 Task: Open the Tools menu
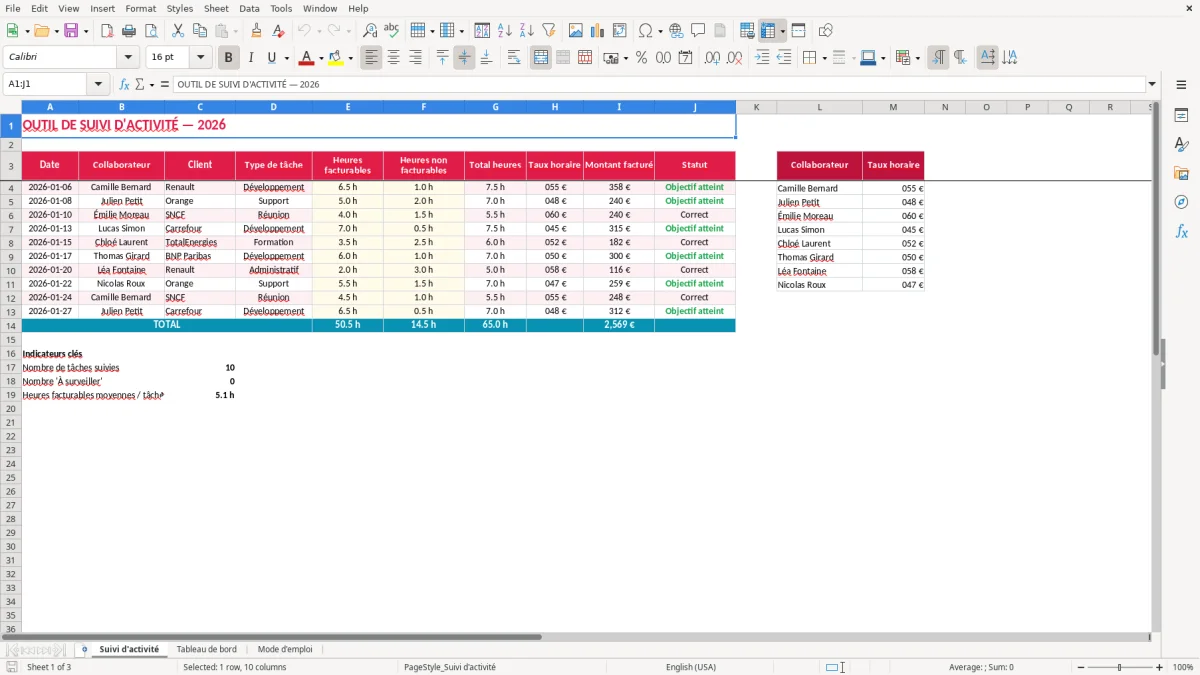(281, 8)
